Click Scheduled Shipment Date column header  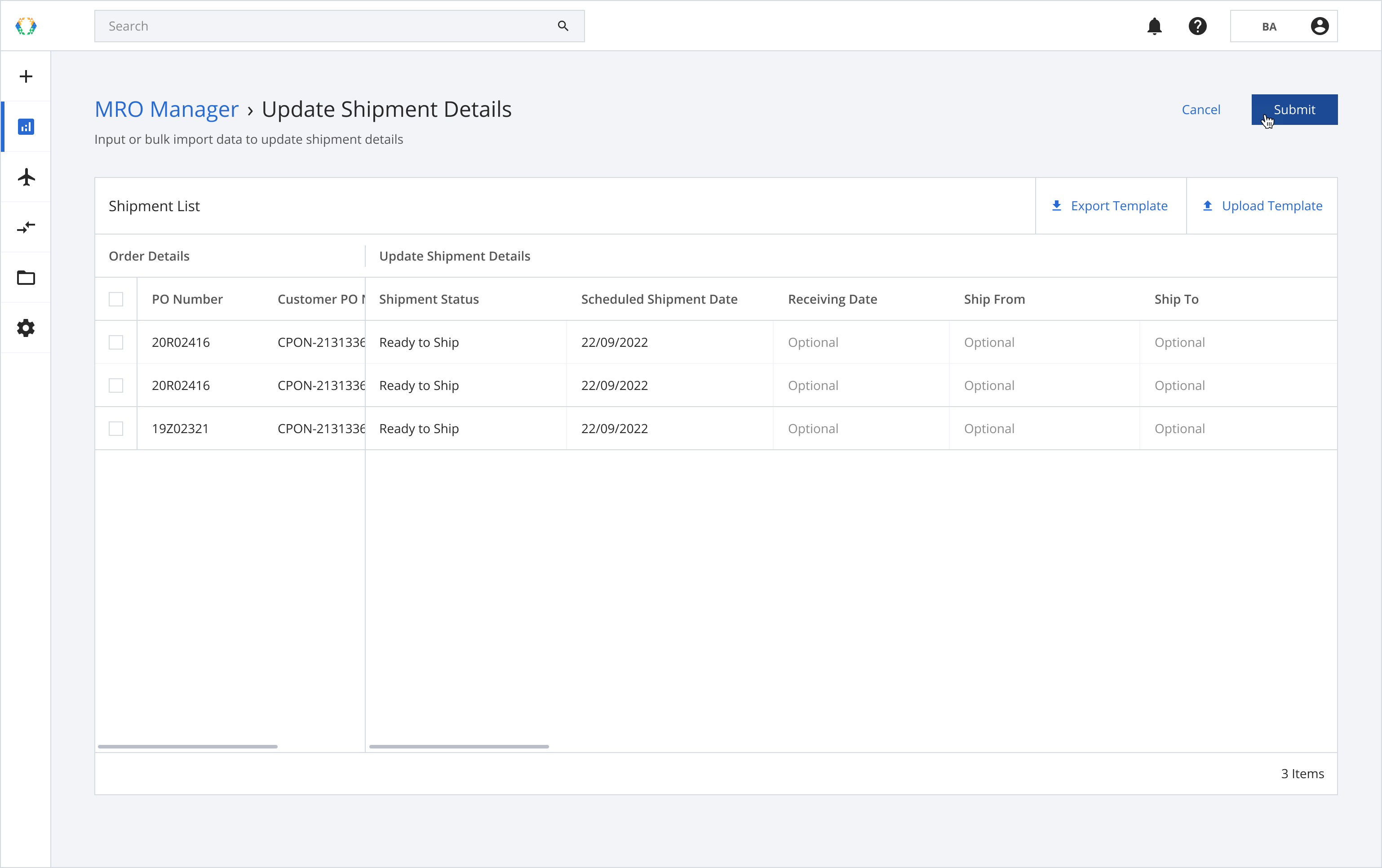coord(659,299)
